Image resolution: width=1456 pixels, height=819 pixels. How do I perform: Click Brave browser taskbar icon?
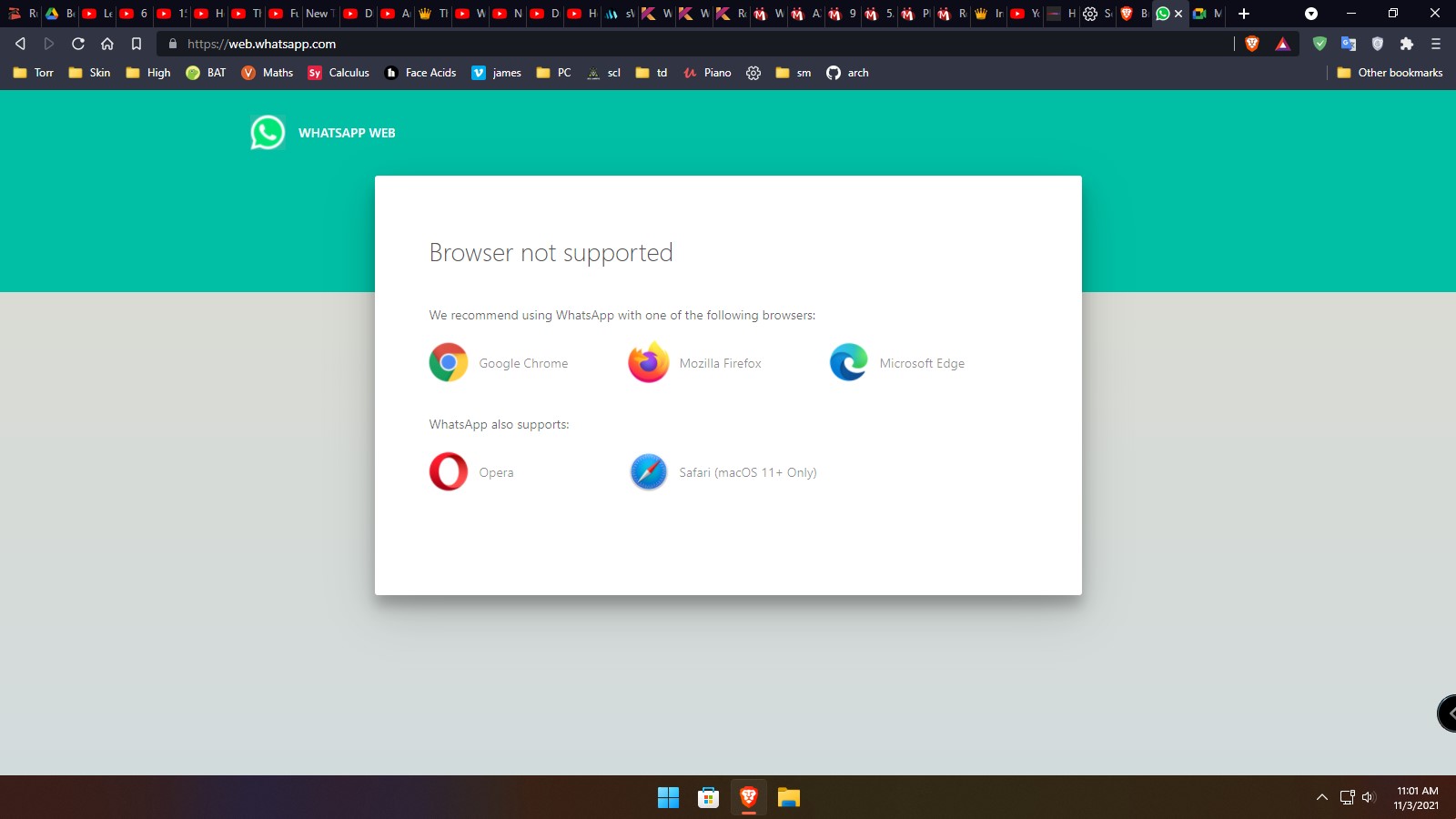748,798
